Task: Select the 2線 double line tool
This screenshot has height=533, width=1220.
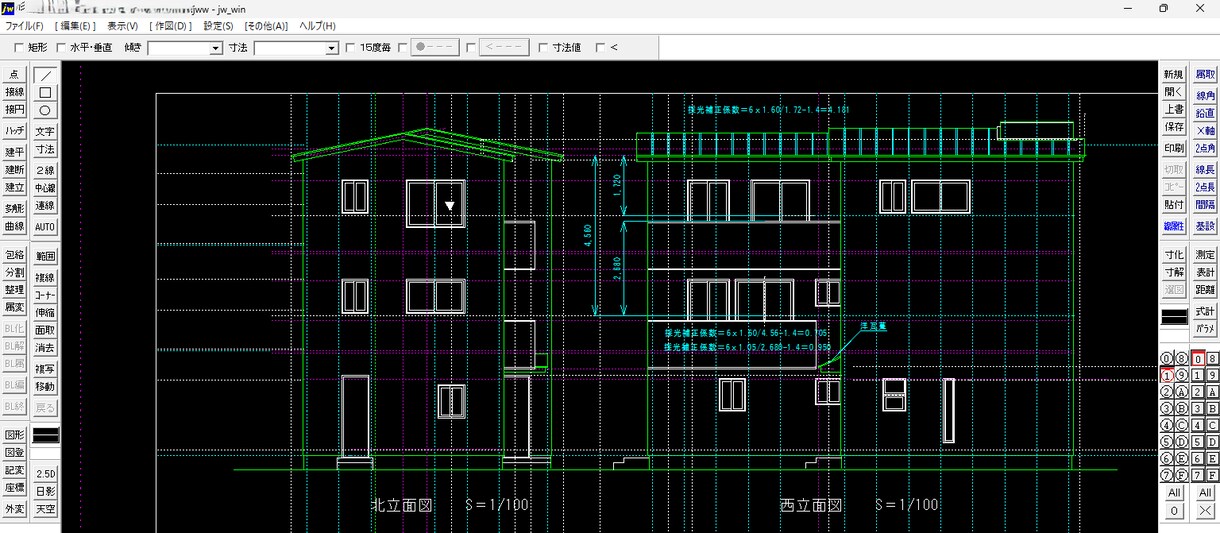Action: [x=45, y=170]
